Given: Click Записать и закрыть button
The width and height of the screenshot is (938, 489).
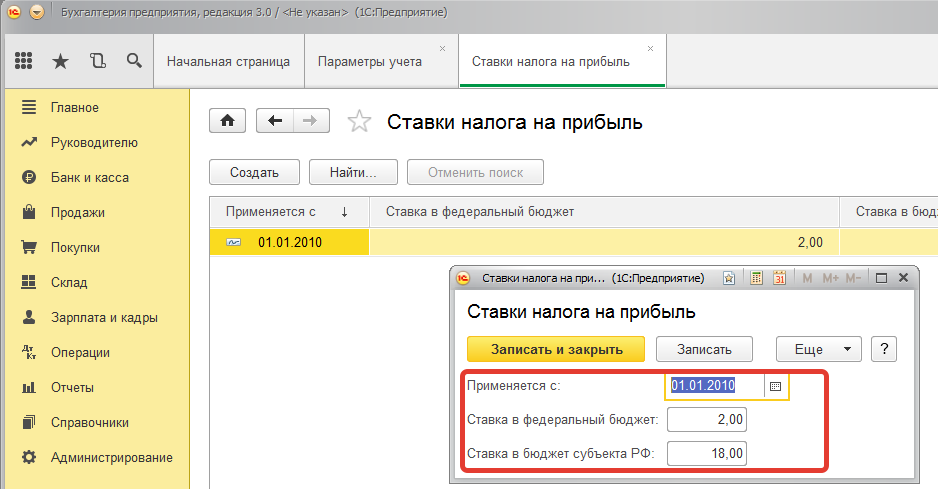Looking at the screenshot, I should [x=556, y=349].
